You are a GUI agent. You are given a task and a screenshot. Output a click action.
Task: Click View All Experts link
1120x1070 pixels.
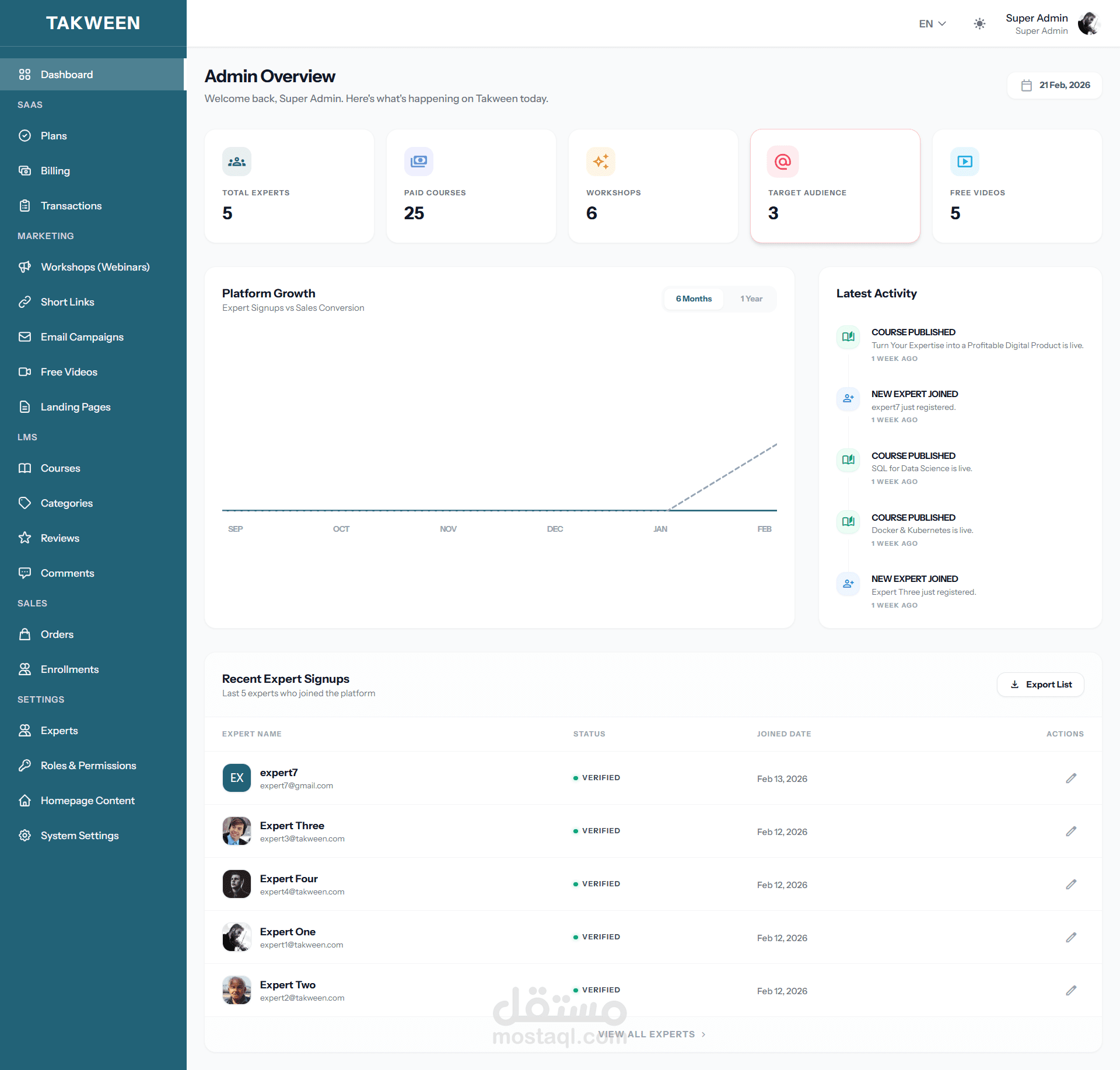click(x=652, y=1034)
